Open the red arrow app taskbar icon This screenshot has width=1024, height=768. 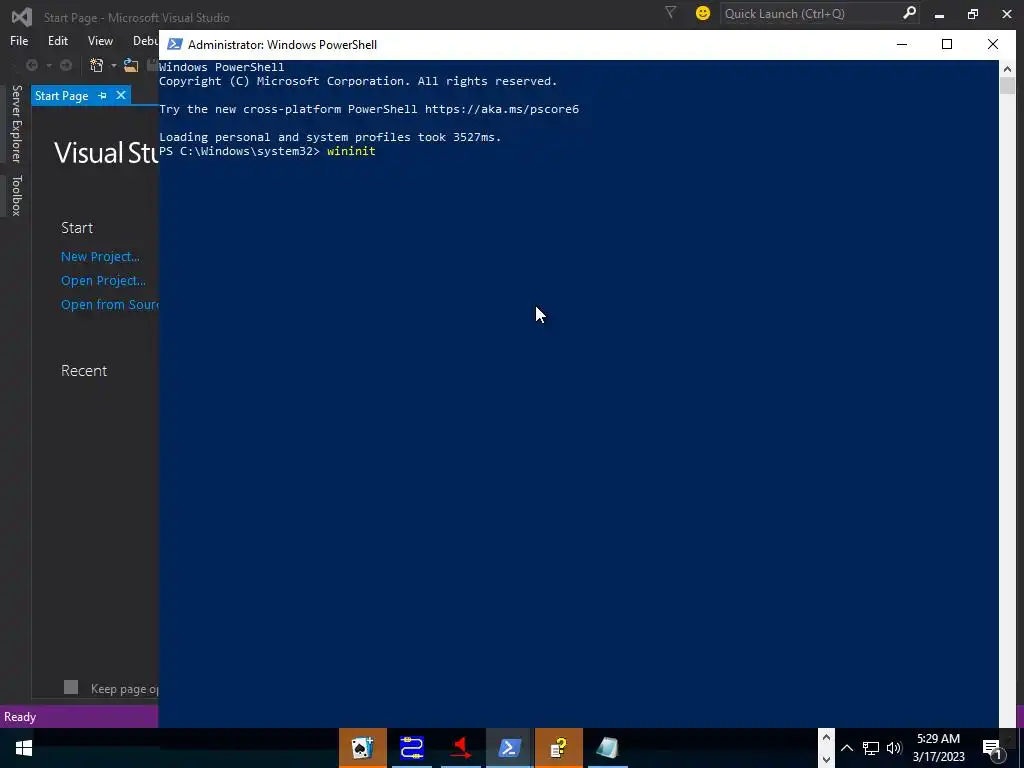[x=460, y=748]
